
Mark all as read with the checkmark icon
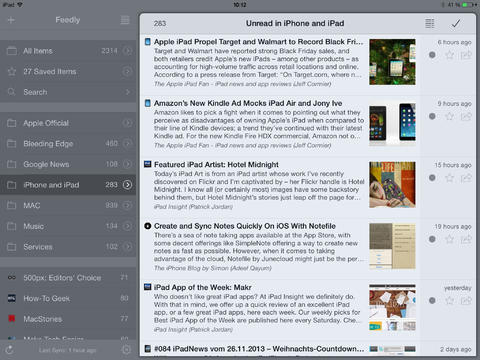pos(456,23)
